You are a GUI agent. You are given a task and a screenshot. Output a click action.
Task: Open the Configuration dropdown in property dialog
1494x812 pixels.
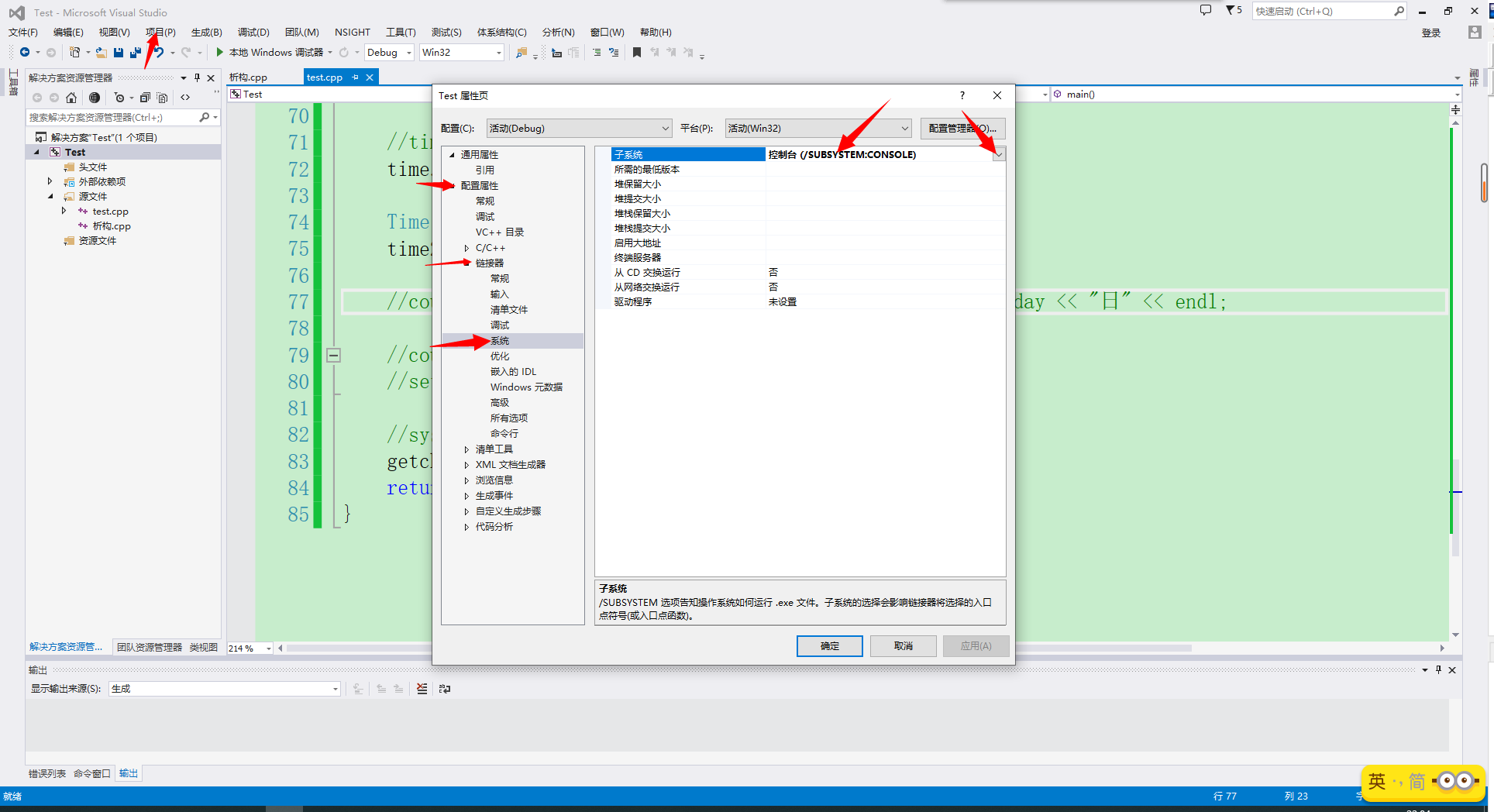tap(579, 128)
